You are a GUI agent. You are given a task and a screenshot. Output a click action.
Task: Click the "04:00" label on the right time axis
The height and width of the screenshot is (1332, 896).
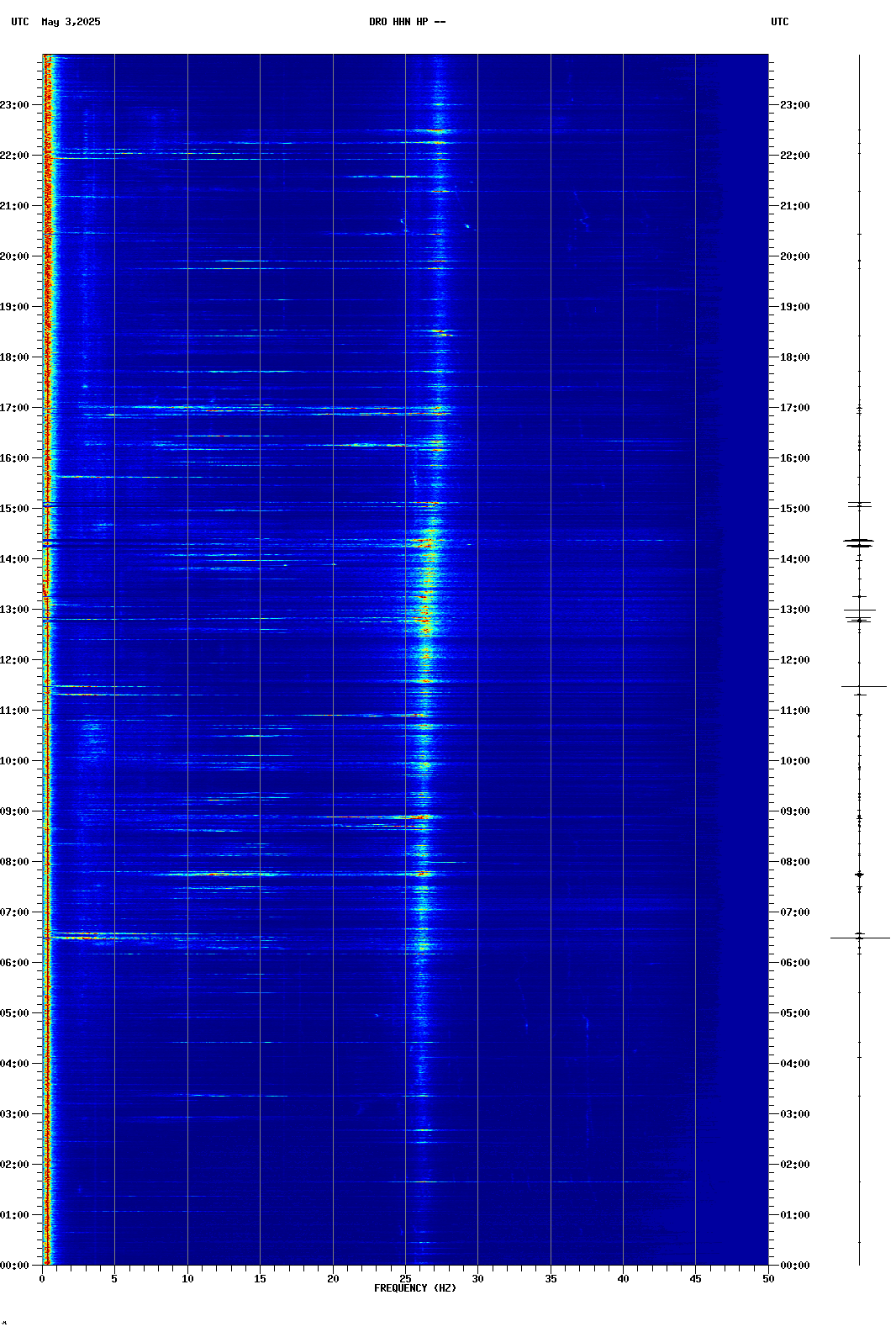click(x=795, y=1064)
